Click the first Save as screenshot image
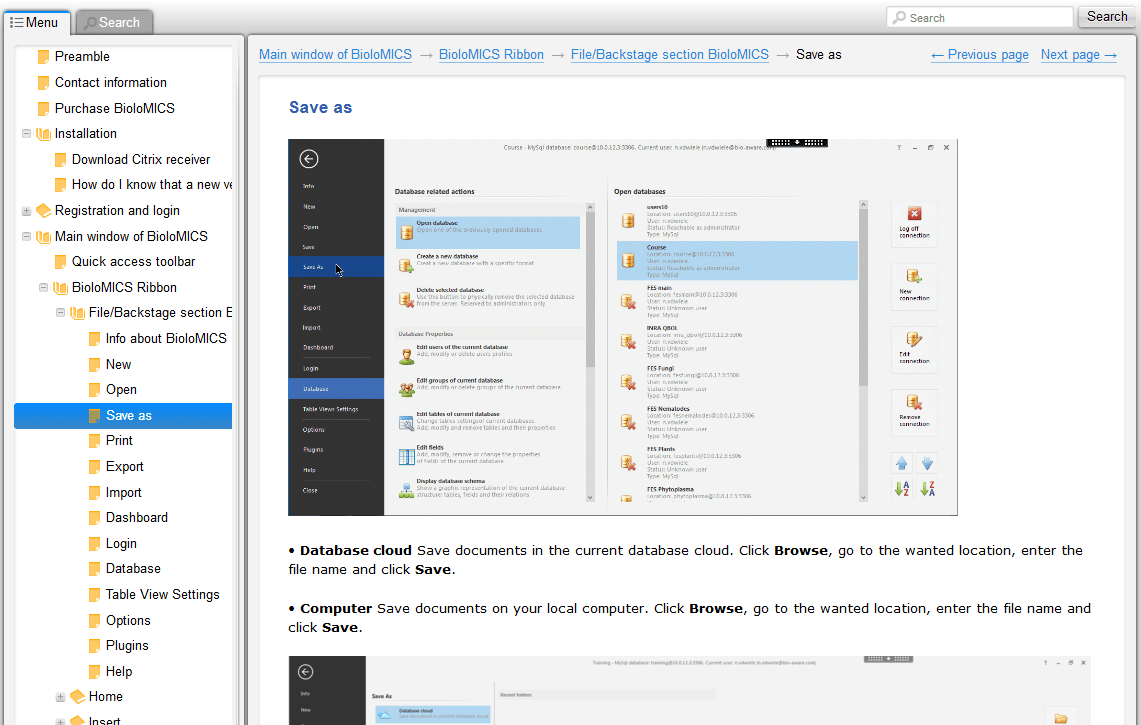The image size is (1141, 725). point(623,328)
